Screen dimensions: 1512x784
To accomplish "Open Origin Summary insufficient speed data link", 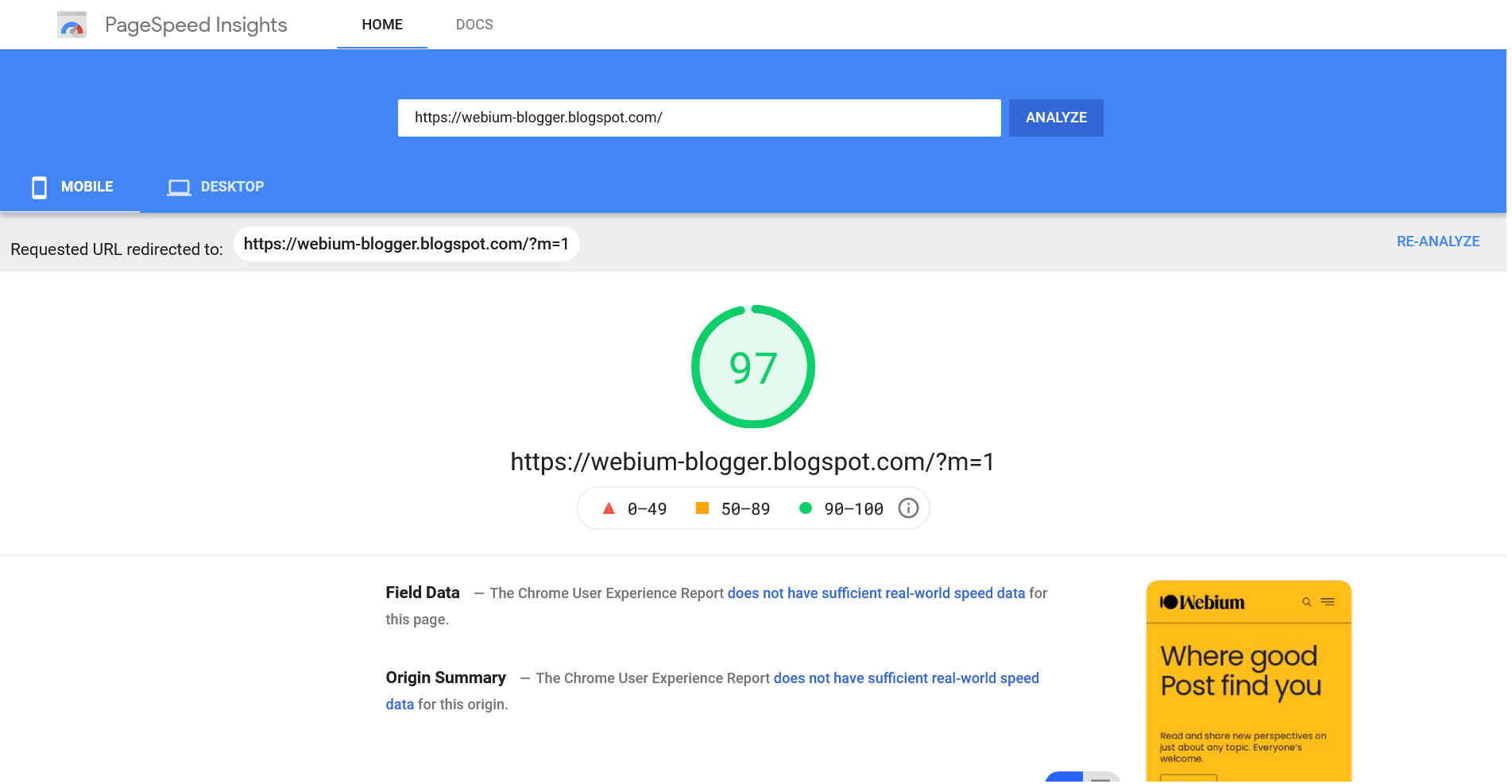I will point(906,678).
